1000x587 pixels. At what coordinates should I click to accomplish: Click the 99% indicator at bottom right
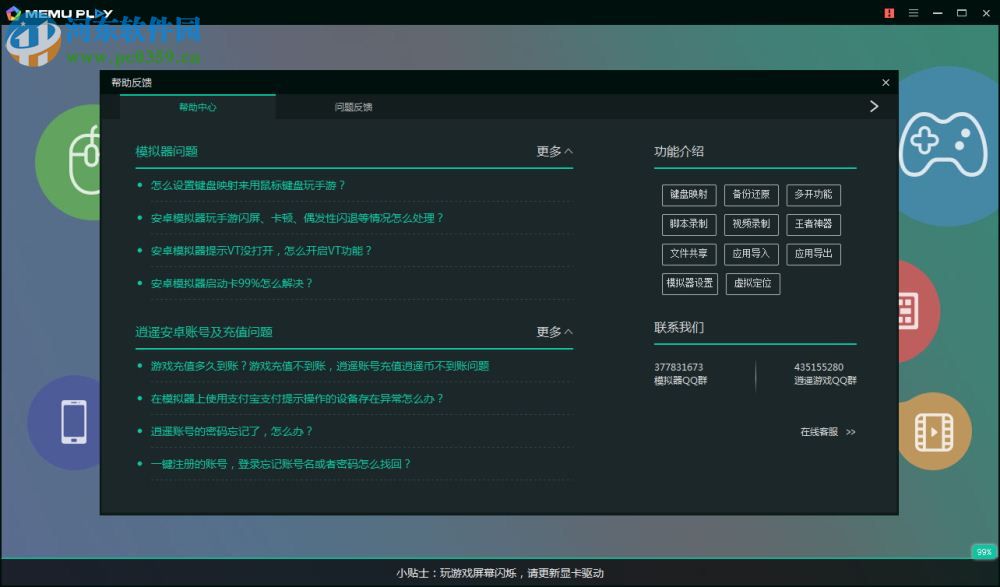[x=982, y=551]
